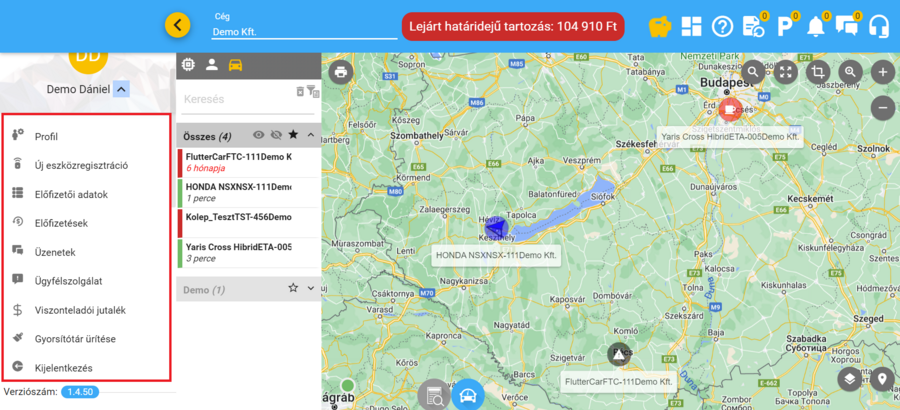The width and height of the screenshot is (900, 410).
Task: Toggle favorite star for Demo group
Action: click(293, 288)
